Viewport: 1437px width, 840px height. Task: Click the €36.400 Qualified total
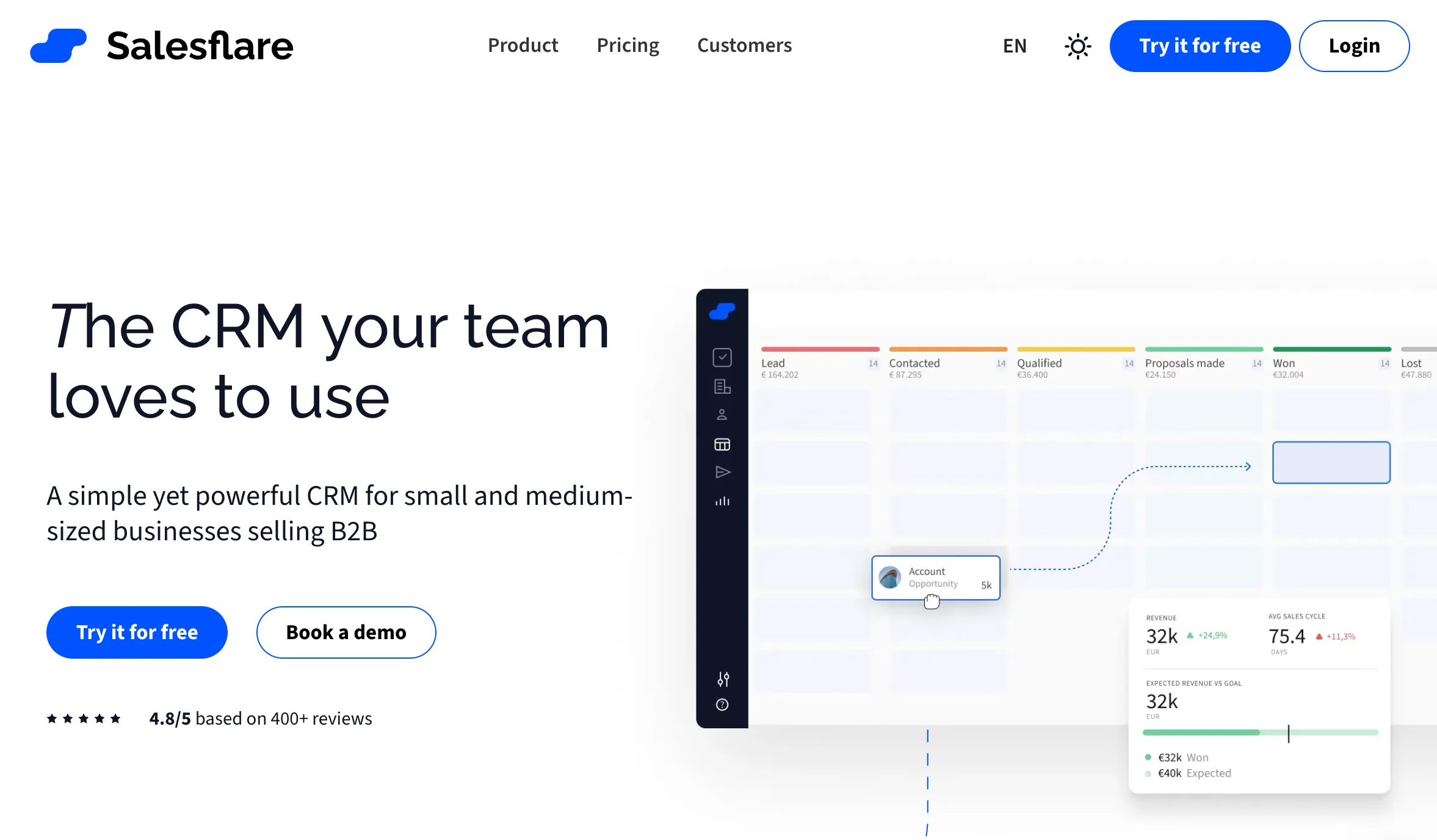pyautogui.click(x=1032, y=375)
